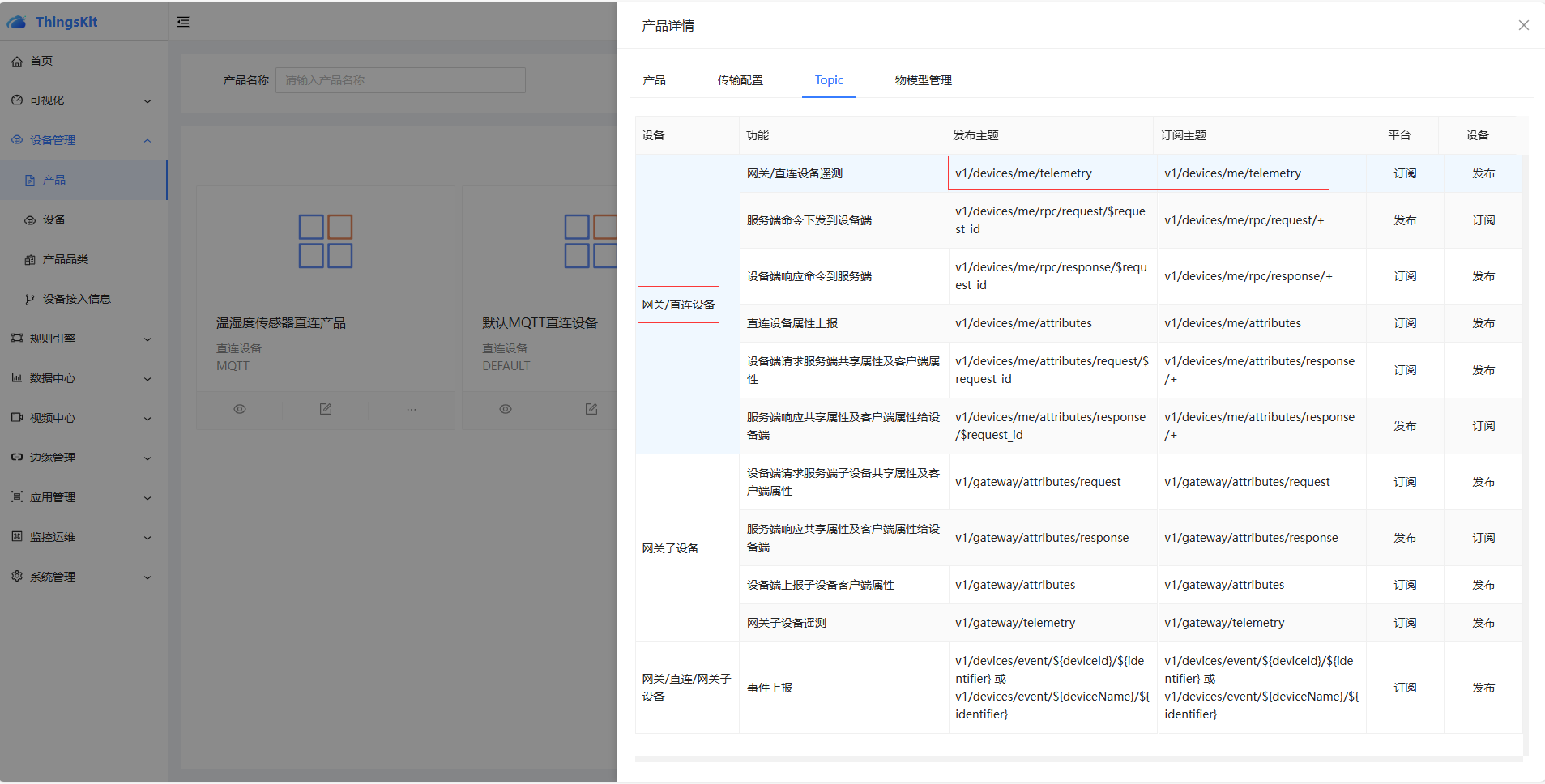Close the 产品详情 drawer
Screen dimensions: 1545x784
(x=1523, y=25)
